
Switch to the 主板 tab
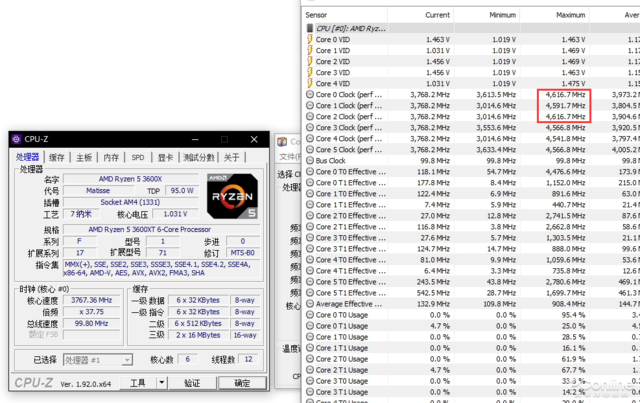[84, 158]
